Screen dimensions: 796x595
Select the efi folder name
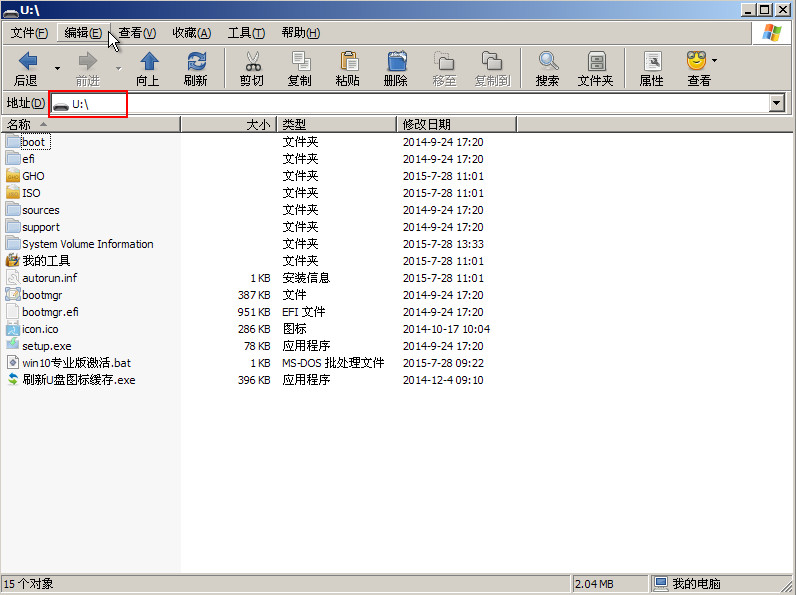pos(28,159)
